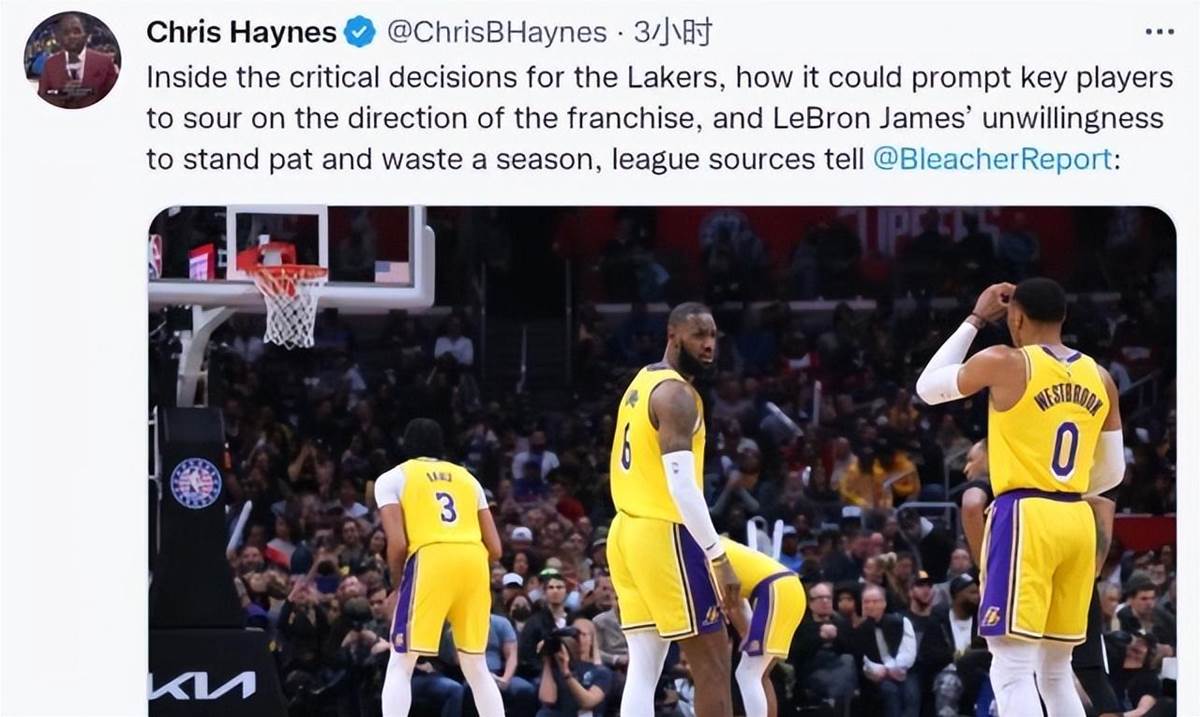This screenshot has height=717, width=1200.
Task: Click the circular emblem on basket padding
Action: pos(196,483)
